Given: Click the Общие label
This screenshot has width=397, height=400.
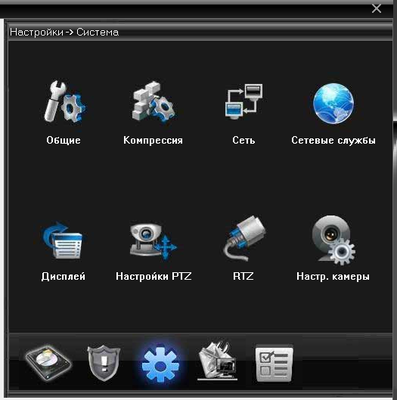Looking at the screenshot, I should [63, 140].
